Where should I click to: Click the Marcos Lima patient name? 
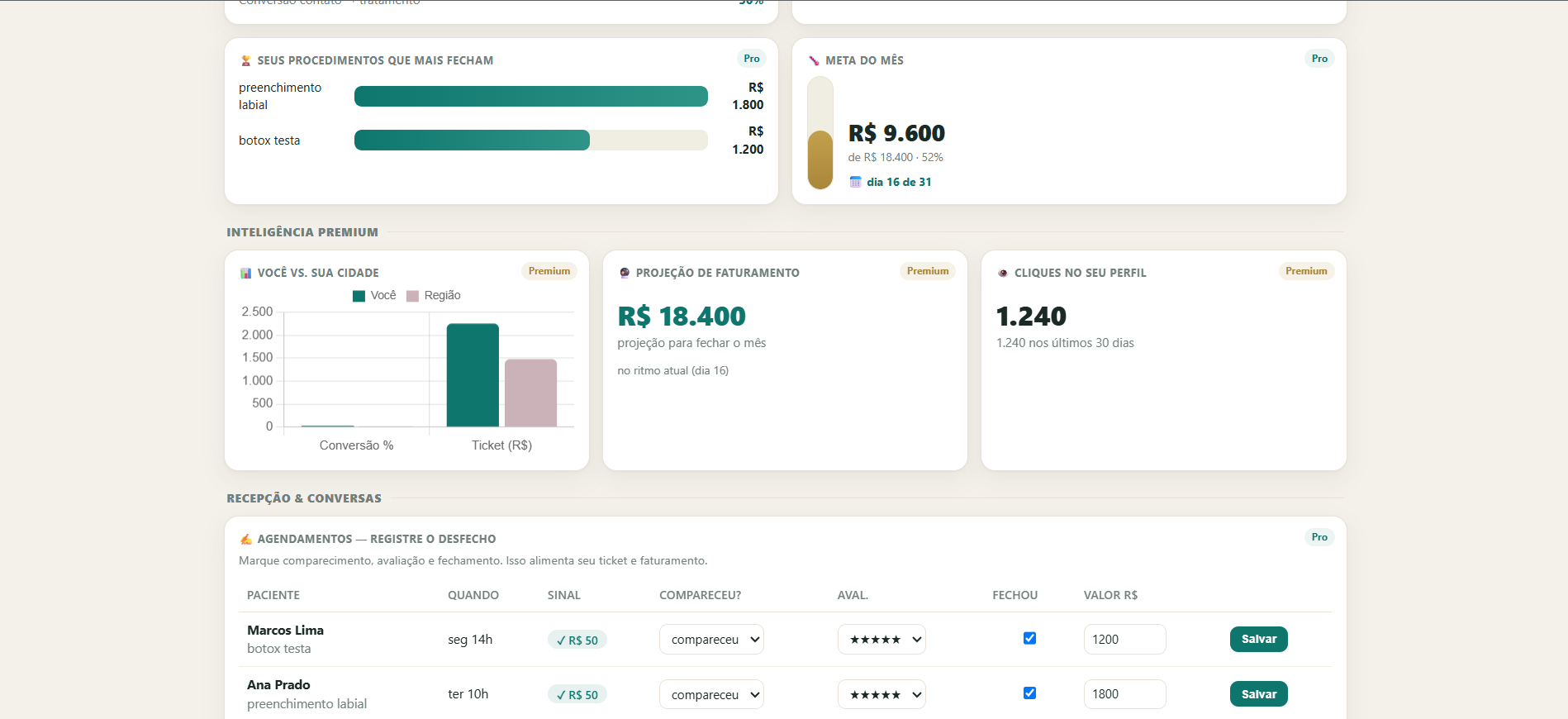(x=285, y=631)
